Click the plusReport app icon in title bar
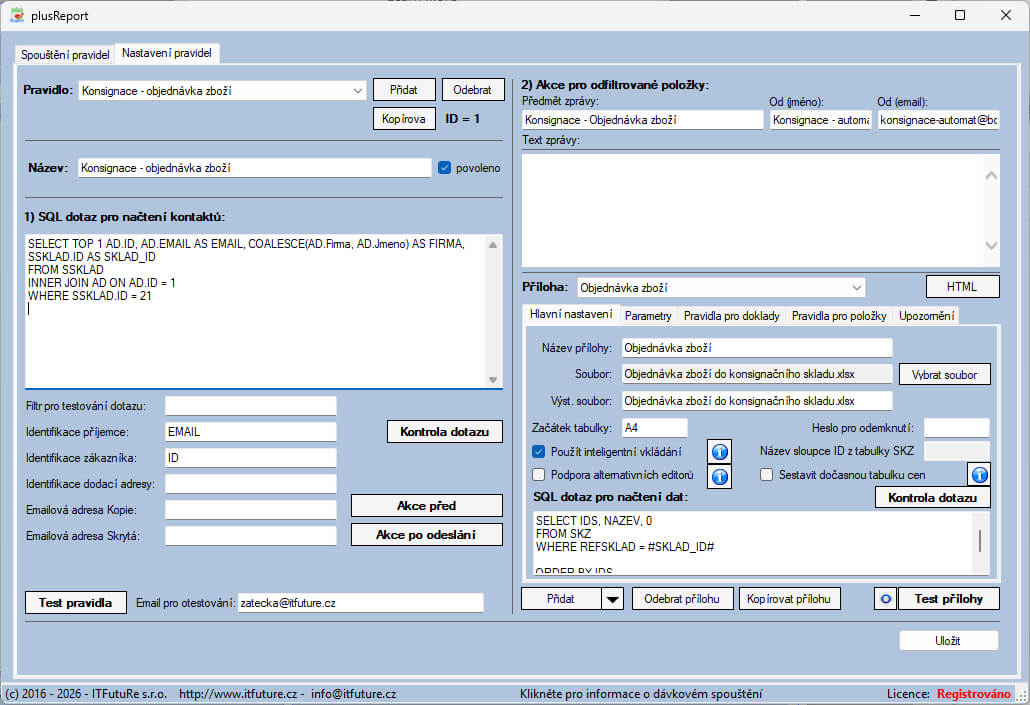The width and height of the screenshot is (1030, 705). [16, 15]
